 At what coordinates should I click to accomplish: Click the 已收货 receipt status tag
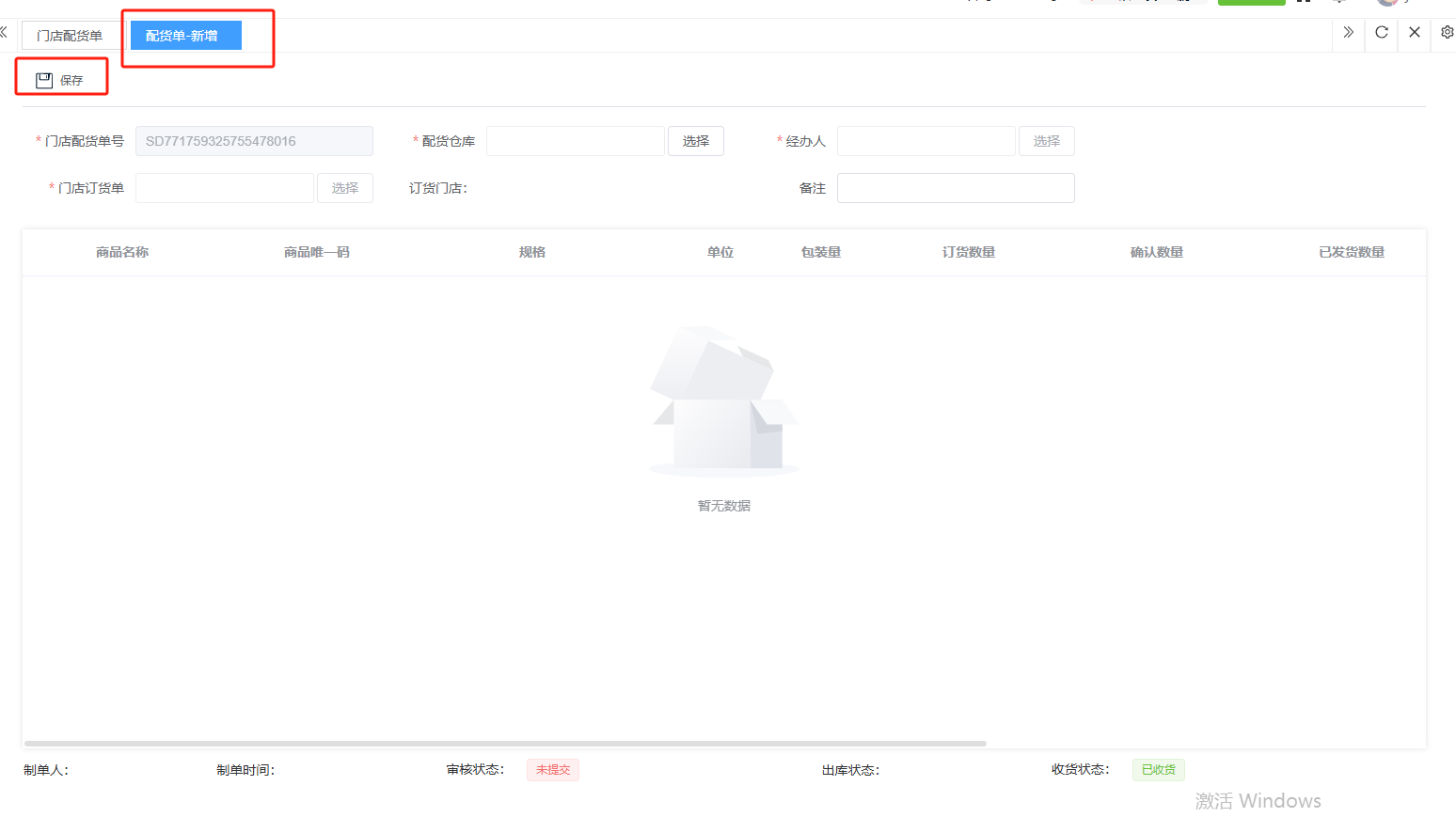pos(1158,770)
